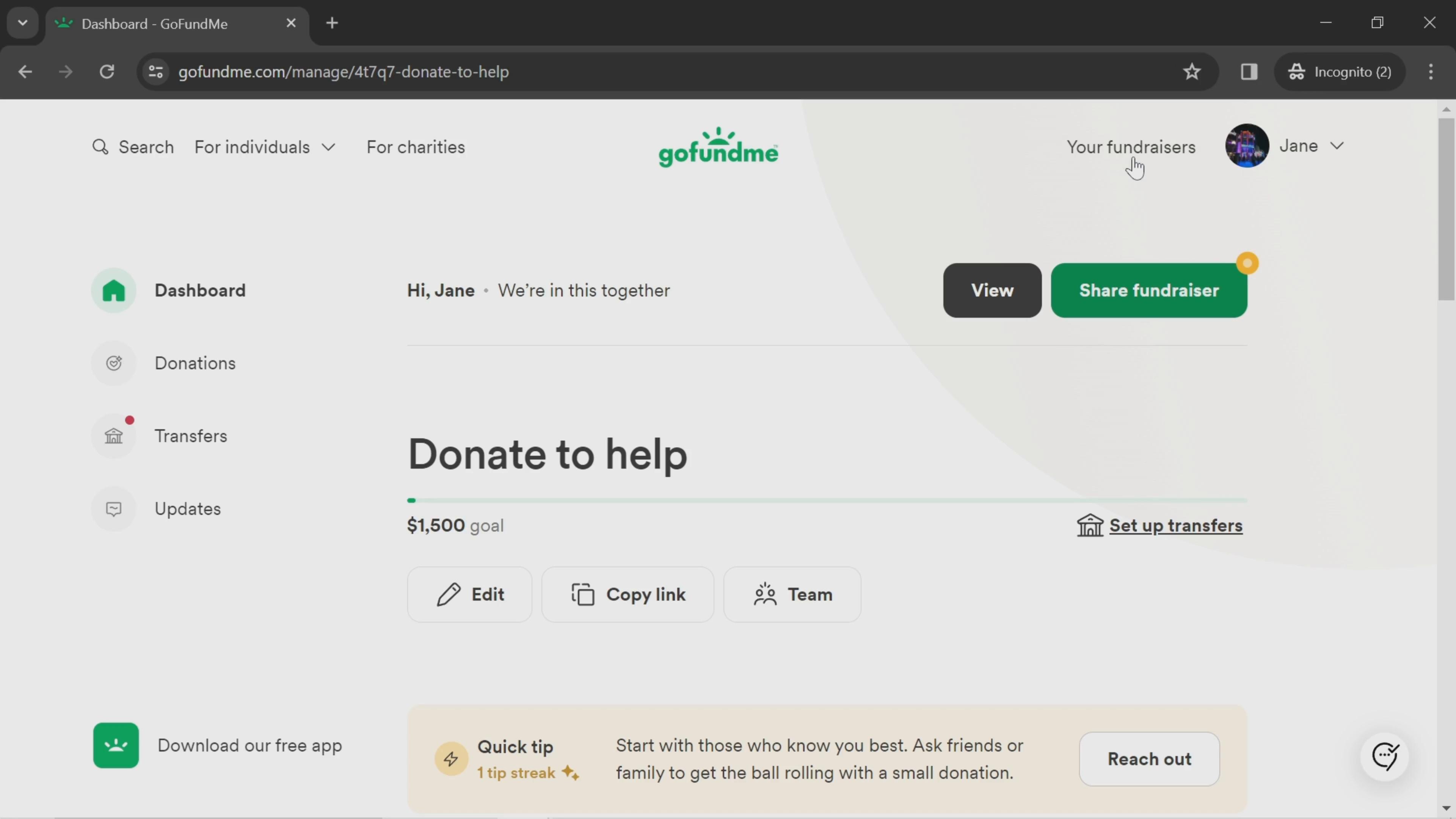
Task: Click the GoFundMe logo home link
Action: pyautogui.click(x=719, y=147)
